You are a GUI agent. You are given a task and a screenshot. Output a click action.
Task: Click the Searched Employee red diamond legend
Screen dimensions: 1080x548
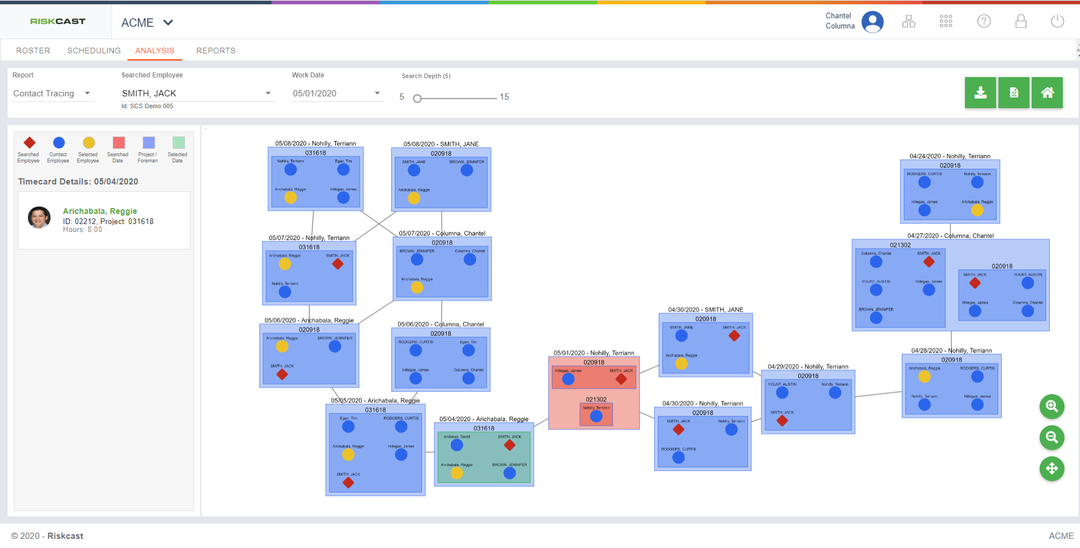(x=29, y=143)
